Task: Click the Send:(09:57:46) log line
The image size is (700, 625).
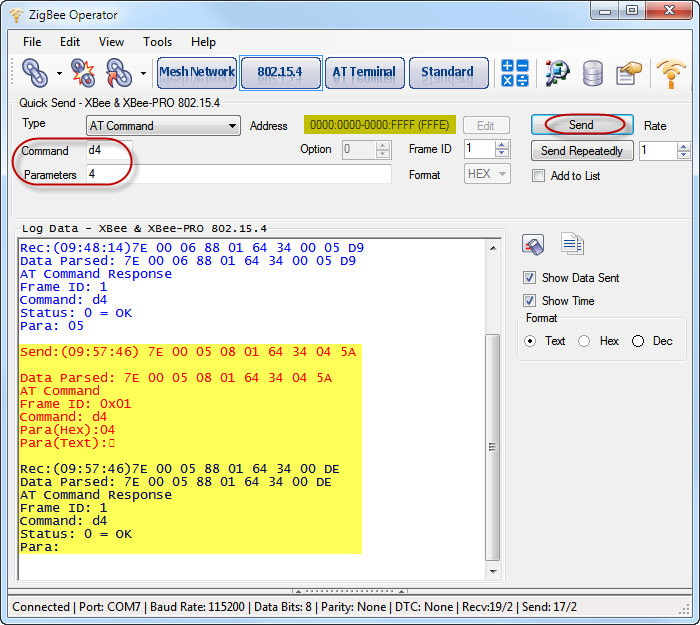Action: click(x=188, y=352)
